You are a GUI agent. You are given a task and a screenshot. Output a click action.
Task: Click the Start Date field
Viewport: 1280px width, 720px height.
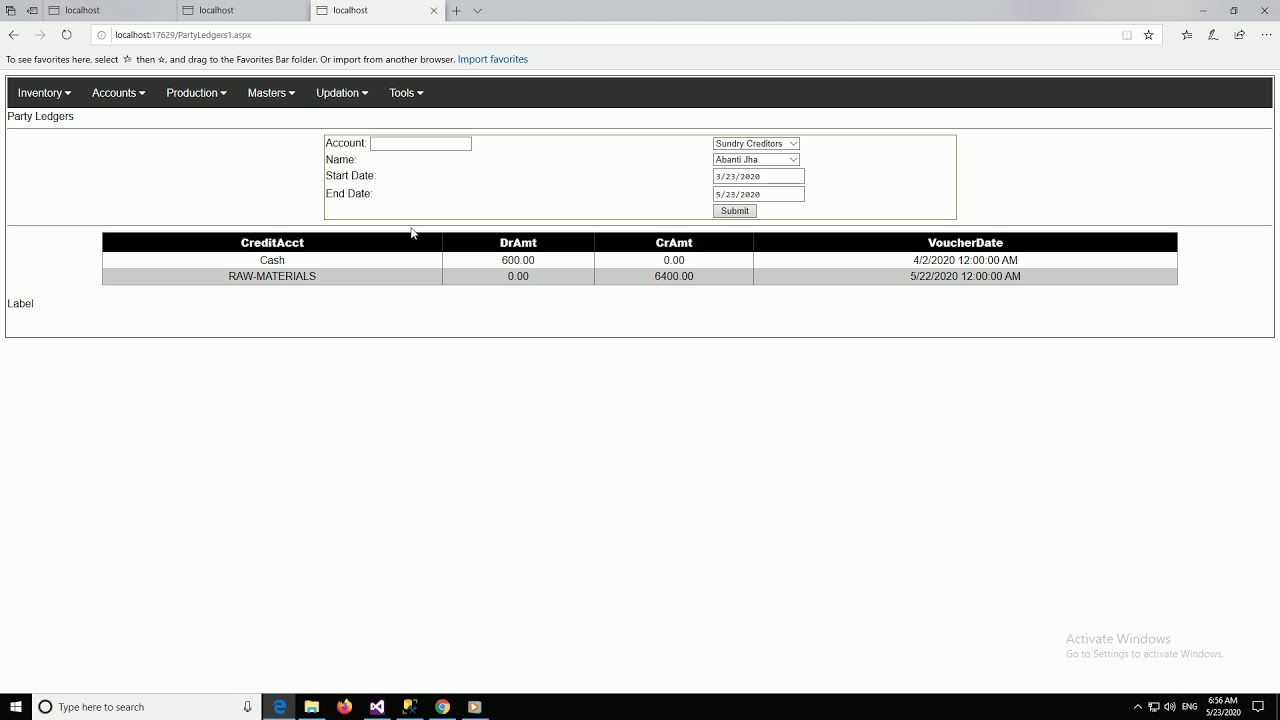tap(759, 176)
